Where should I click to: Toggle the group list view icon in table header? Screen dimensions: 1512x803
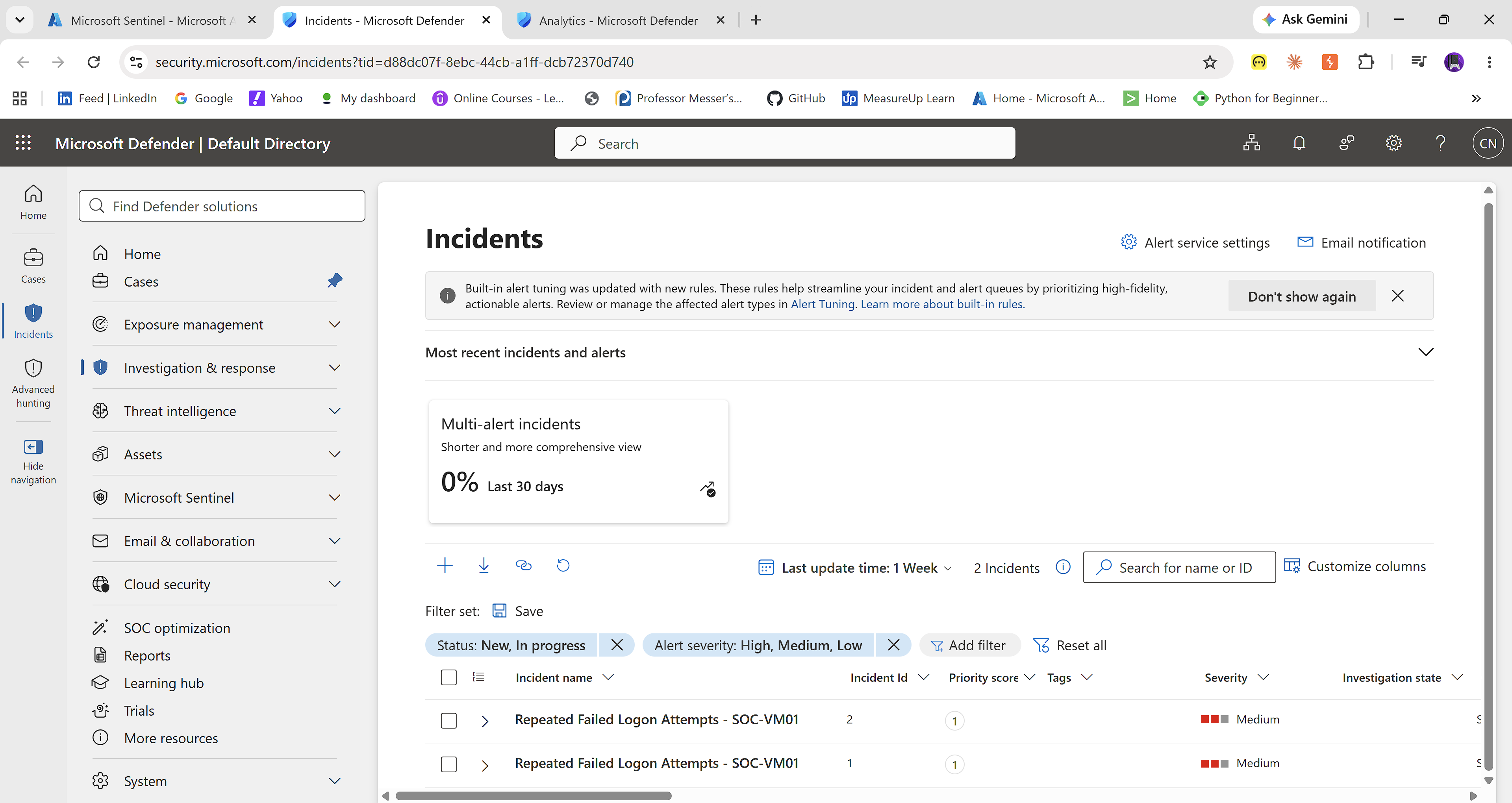click(x=478, y=677)
